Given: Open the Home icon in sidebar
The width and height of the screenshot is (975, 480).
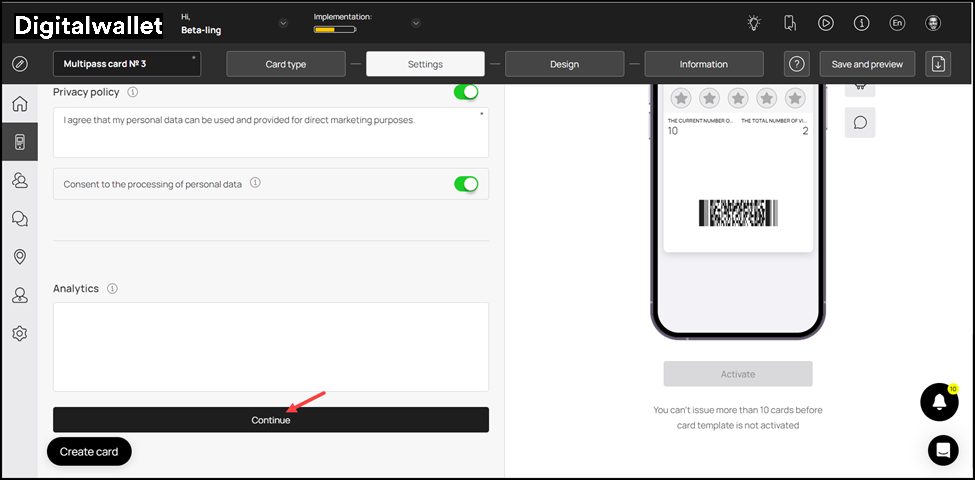Looking at the screenshot, I should pos(20,104).
